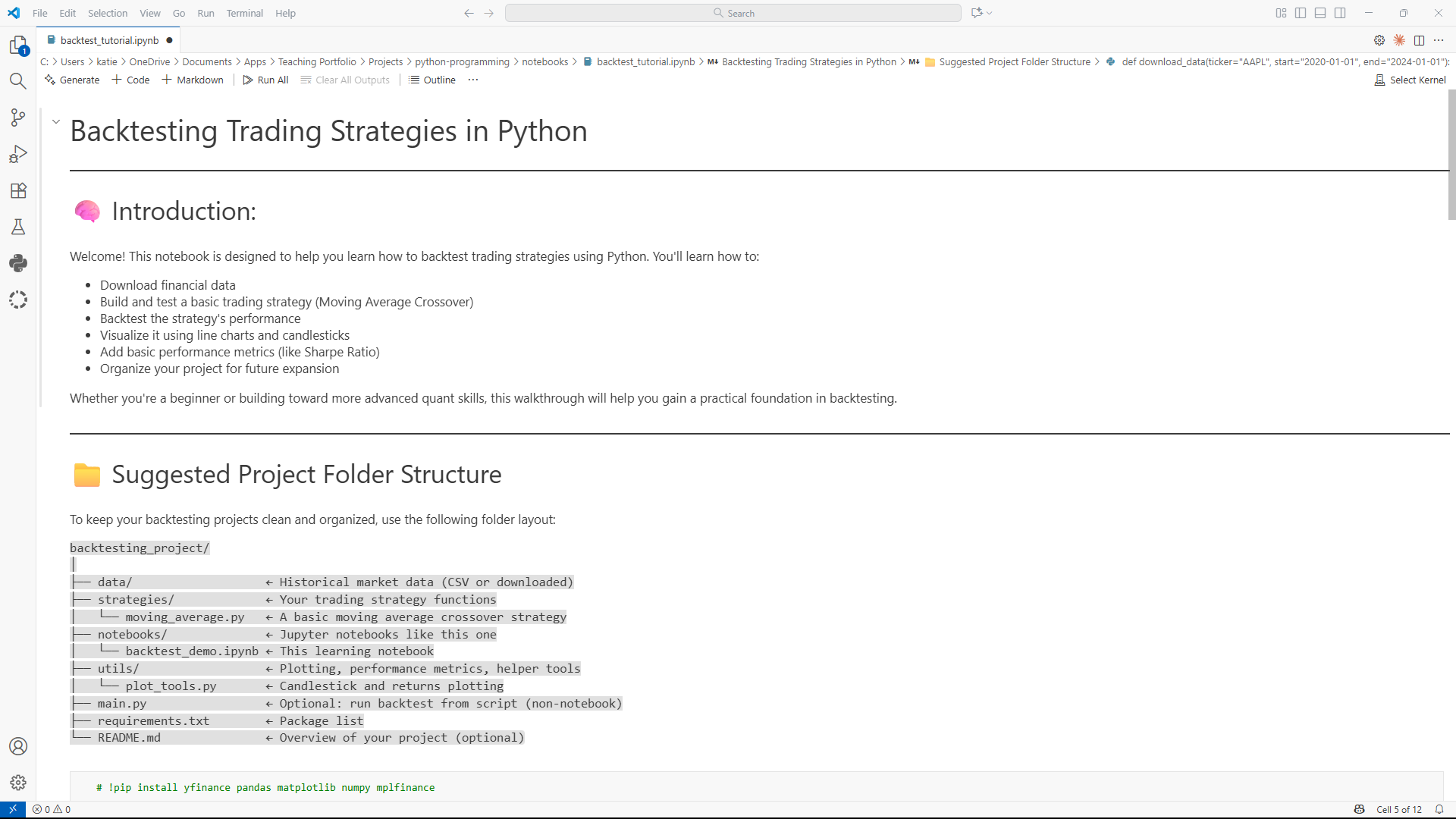Split the notebook editor right
The image size is (1456, 819).
pyautogui.click(x=1419, y=40)
